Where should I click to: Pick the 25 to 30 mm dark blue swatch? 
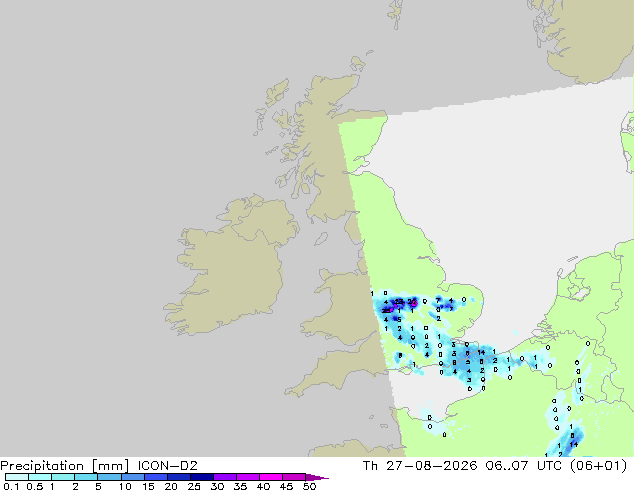[202, 477]
